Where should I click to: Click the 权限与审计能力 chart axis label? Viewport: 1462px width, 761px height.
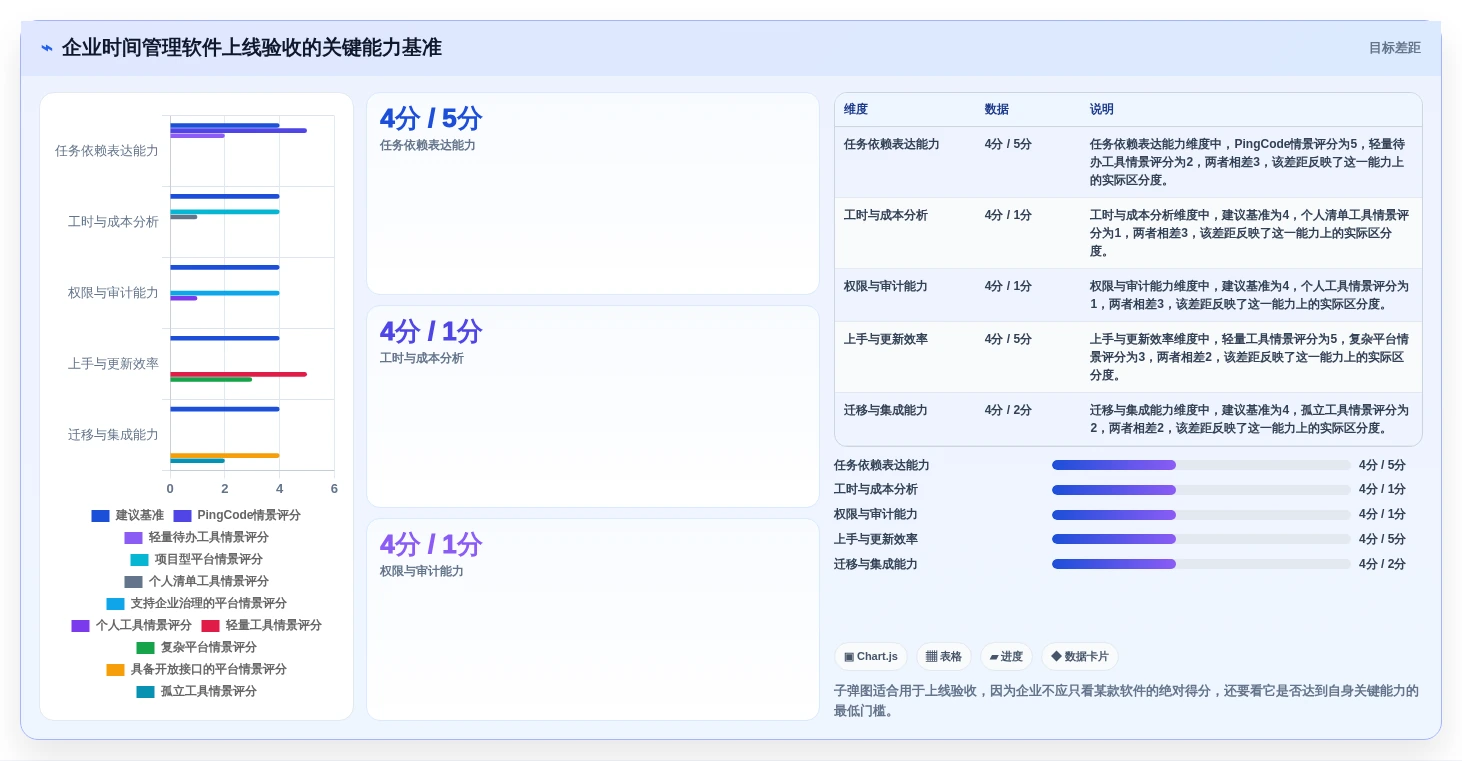click(113, 293)
